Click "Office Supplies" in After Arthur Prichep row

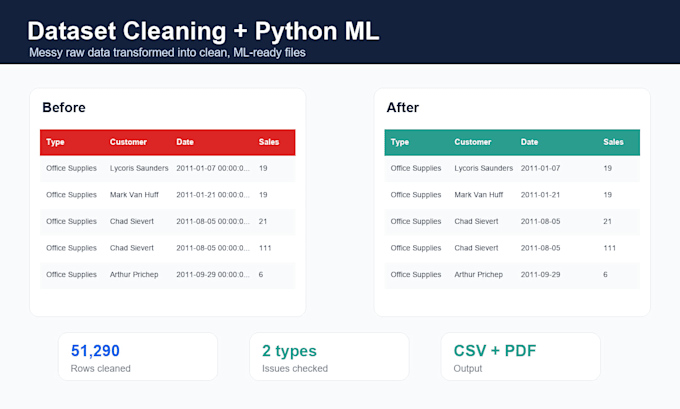click(x=415, y=275)
